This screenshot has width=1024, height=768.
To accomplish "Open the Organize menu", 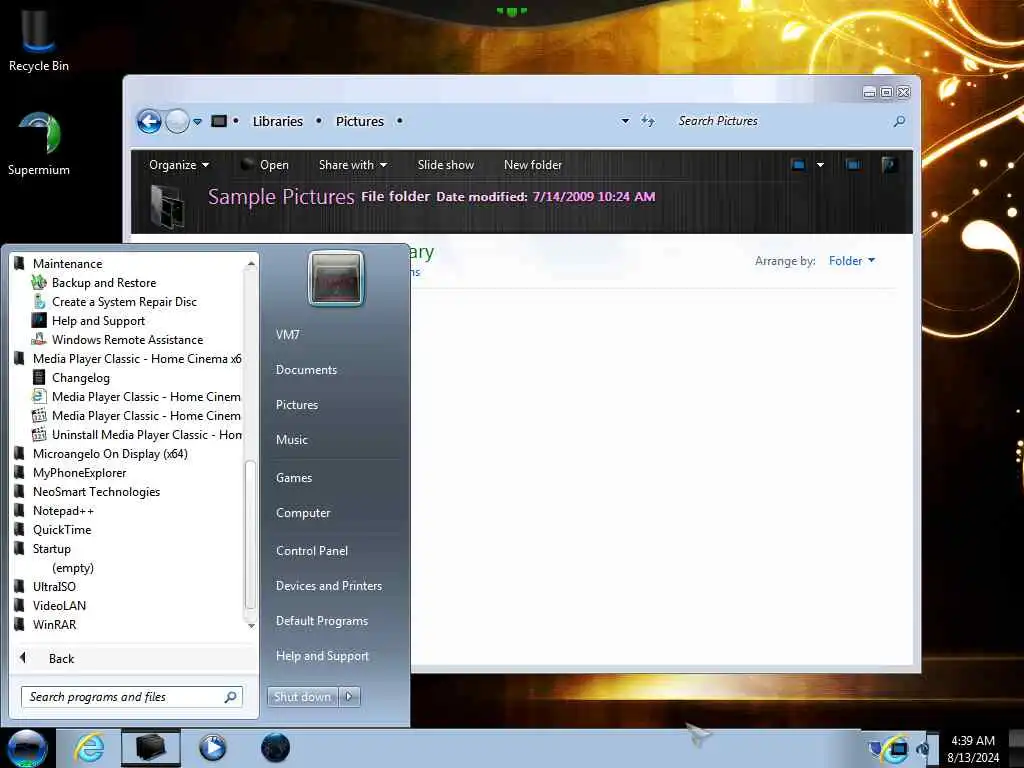I will 179,165.
